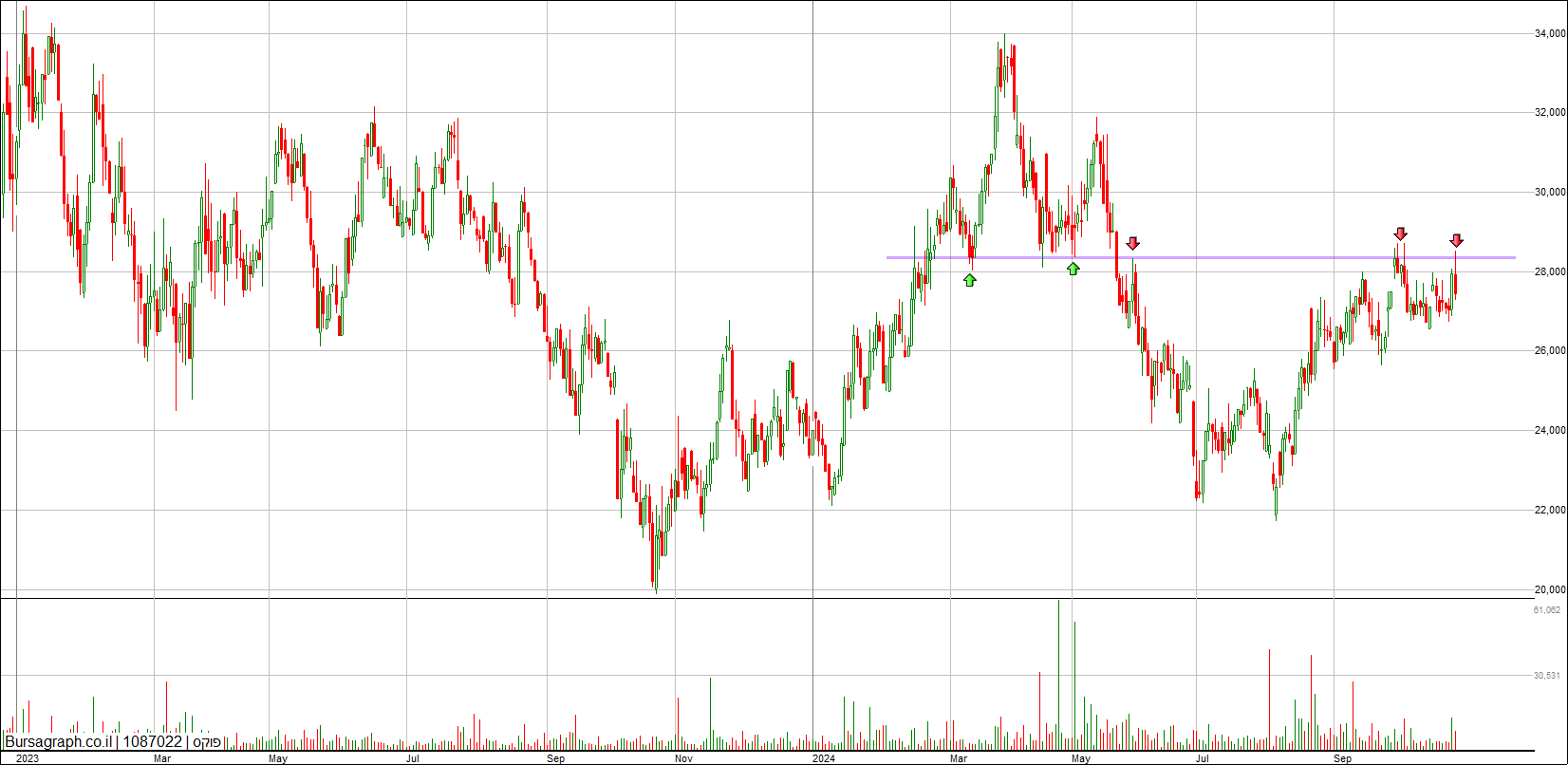1568x765 pixels.
Task: Click the Sep label that precedes Nov
Action: coord(556,758)
